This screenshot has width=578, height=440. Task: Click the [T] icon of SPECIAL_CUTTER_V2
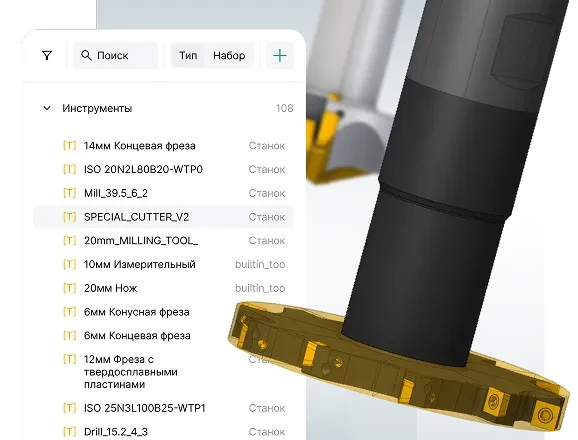point(69,217)
